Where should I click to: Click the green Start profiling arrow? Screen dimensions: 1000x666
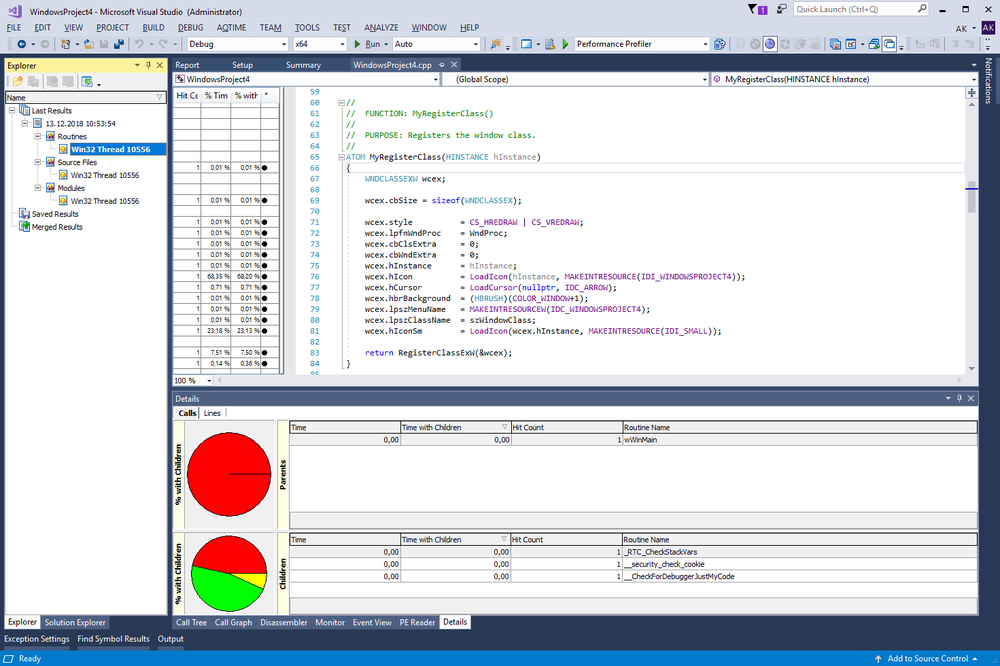click(x=565, y=45)
